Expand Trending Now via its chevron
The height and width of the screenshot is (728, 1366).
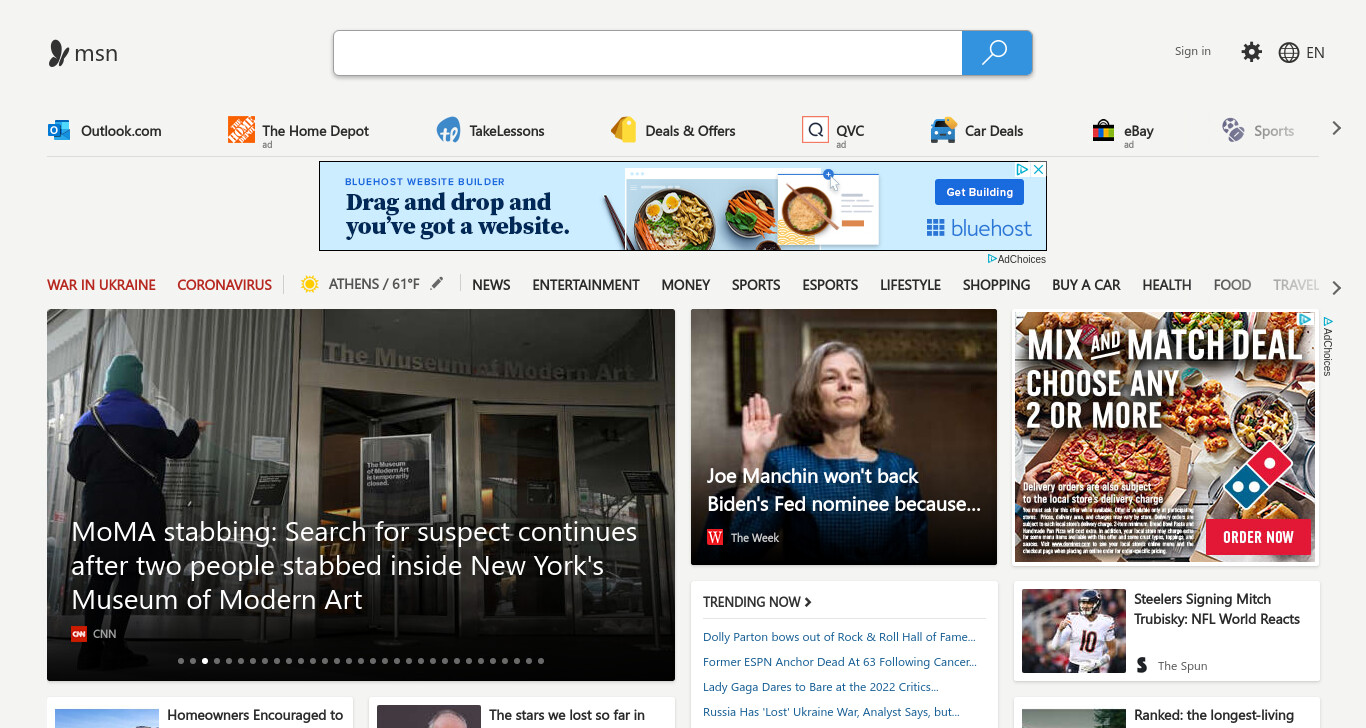pyautogui.click(x=808, y=602)
